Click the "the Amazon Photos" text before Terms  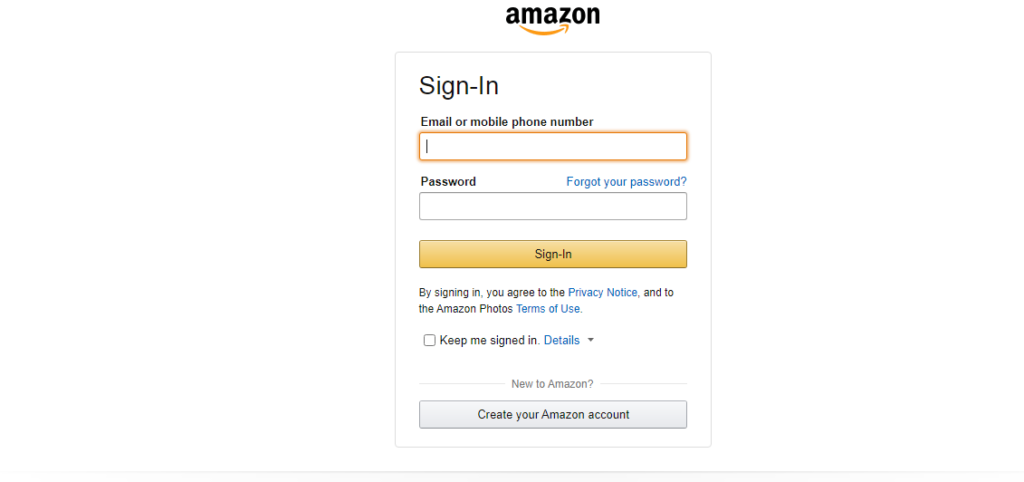466,309
